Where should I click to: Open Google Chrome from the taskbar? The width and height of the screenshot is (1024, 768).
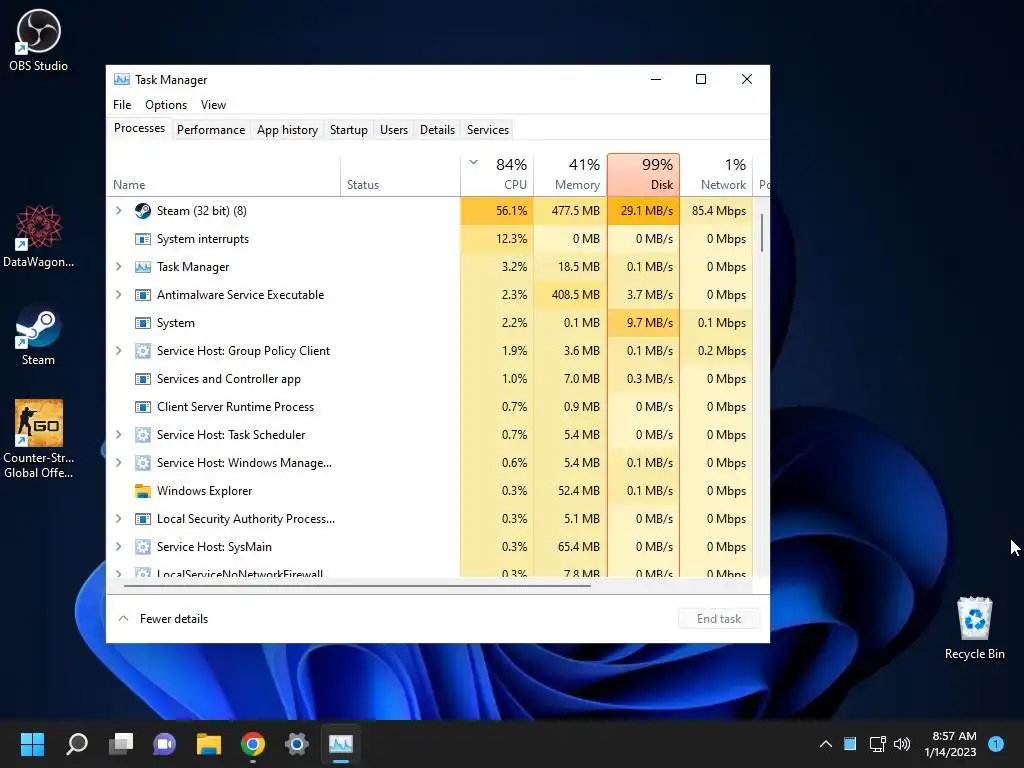[253, 744]
